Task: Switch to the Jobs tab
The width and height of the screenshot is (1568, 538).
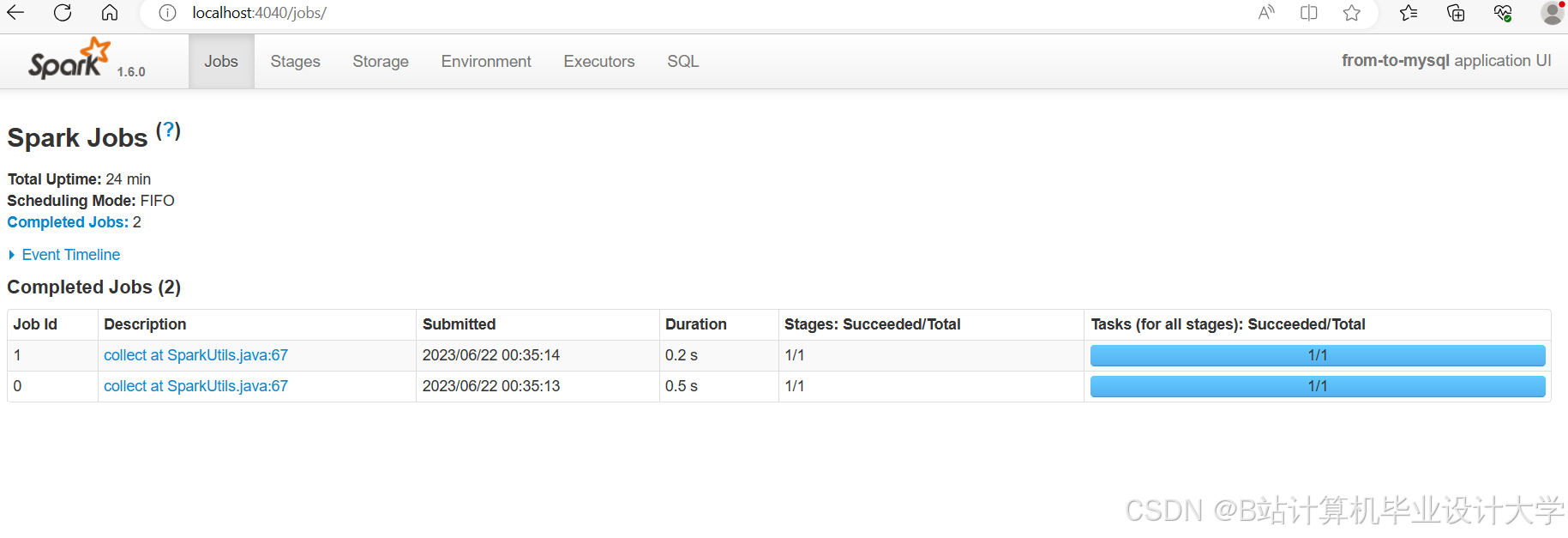Action: 221,62
